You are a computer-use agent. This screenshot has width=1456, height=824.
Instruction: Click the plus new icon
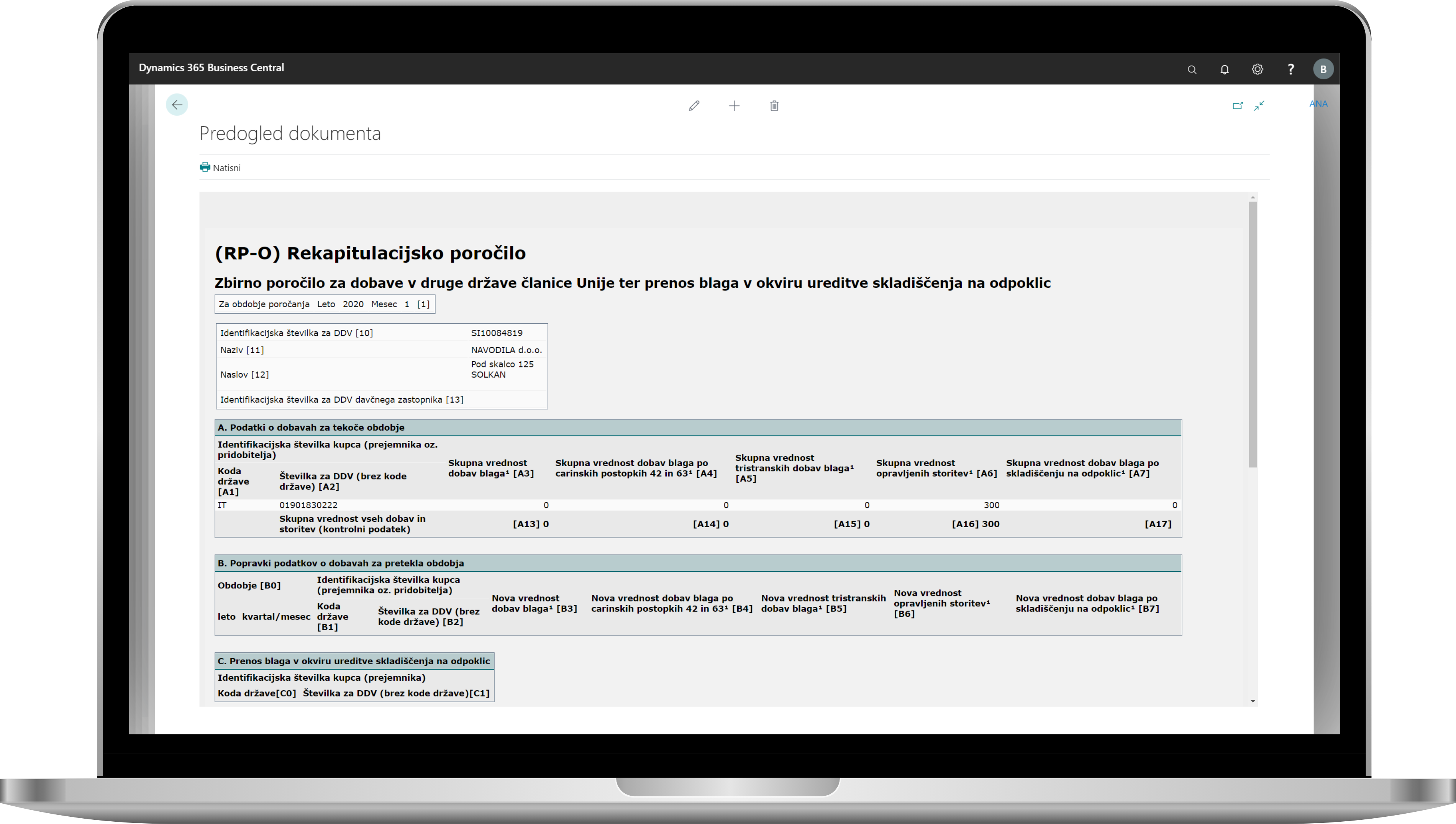click(734, 106)
